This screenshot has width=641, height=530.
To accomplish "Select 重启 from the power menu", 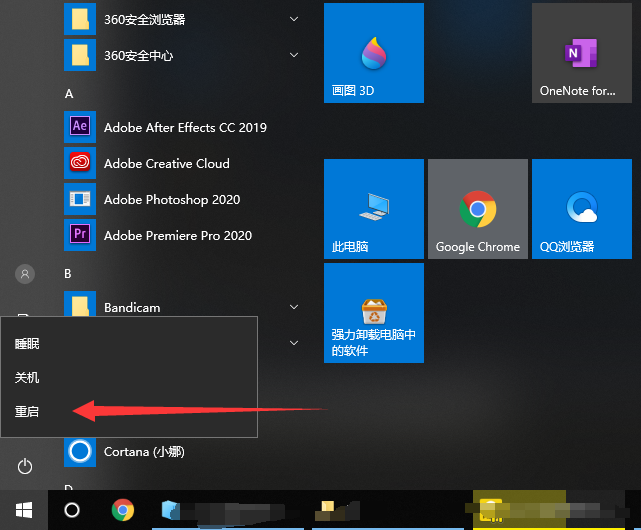I will click(27, 411).
